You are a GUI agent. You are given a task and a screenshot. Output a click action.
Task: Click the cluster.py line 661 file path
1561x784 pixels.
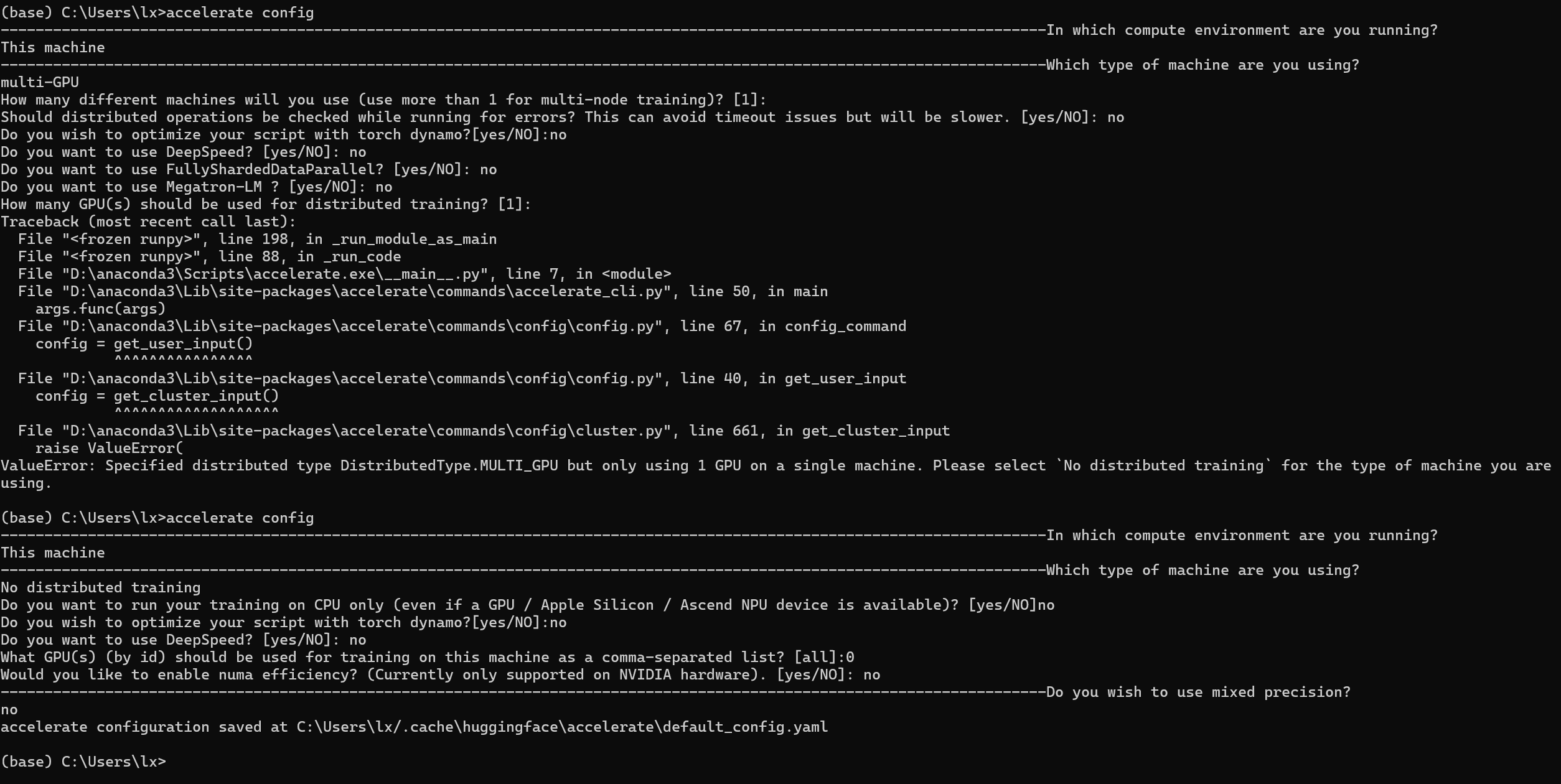click(x=363, y=431)
